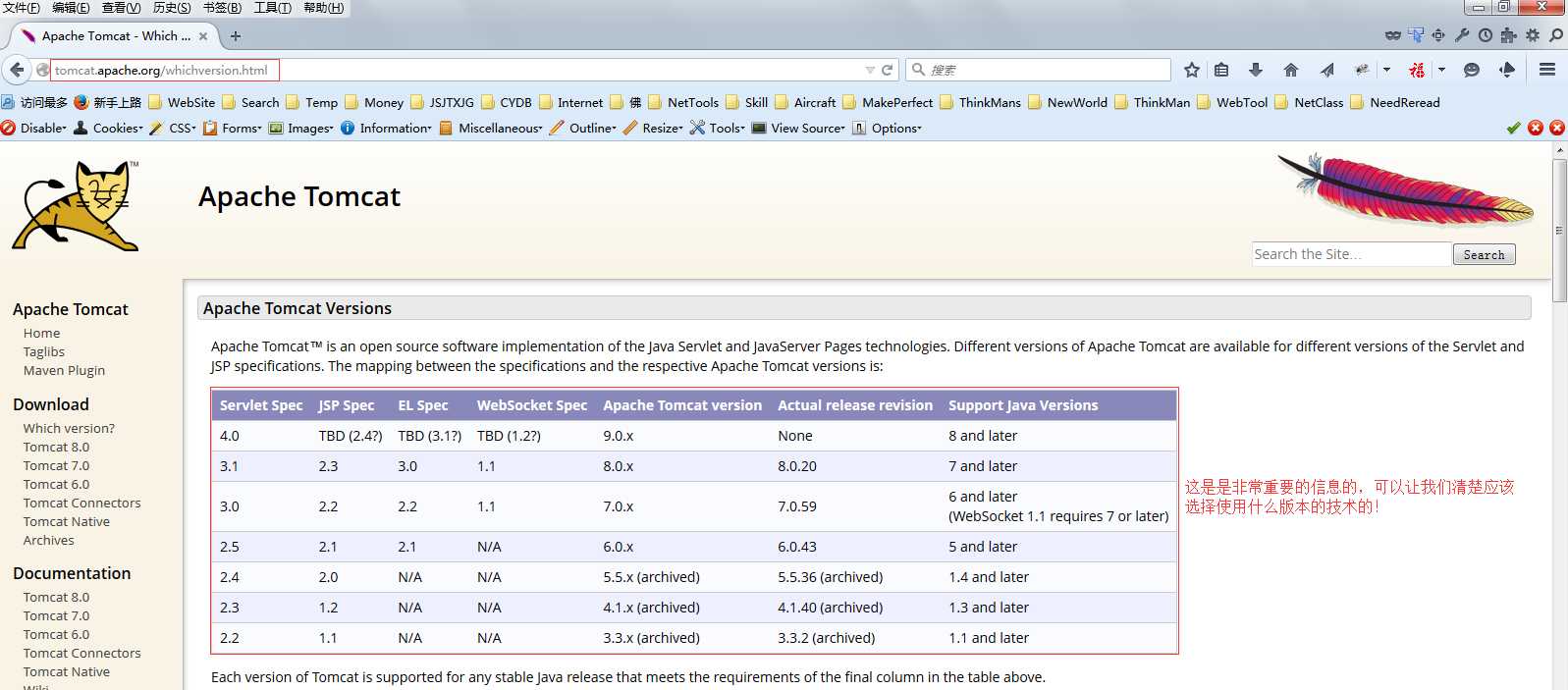The width and height of the screenshot is (1568, 690).
Task: Click the page vertical scrollbar thumb
Action: click(1560, 231)
